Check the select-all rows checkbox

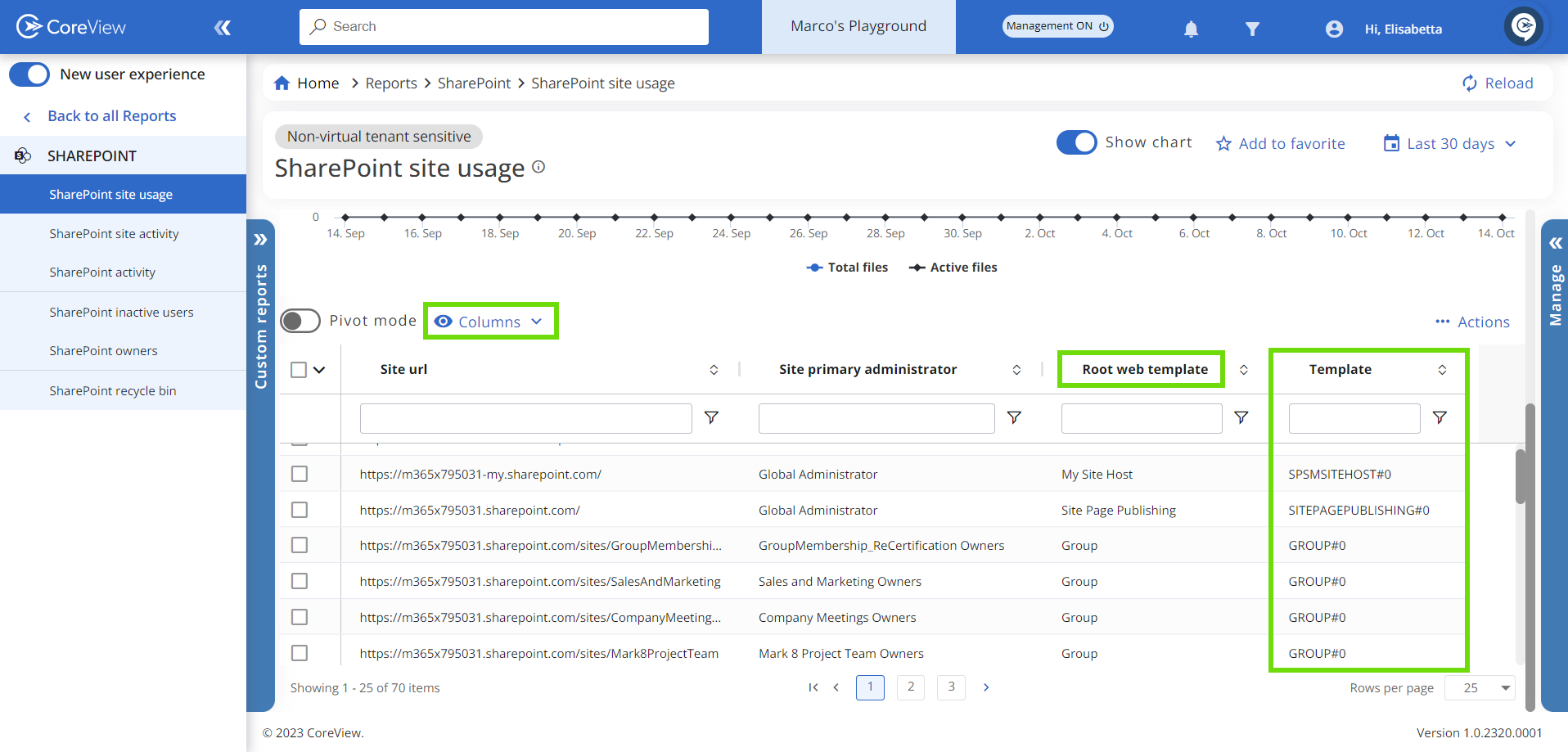[299, 370]
